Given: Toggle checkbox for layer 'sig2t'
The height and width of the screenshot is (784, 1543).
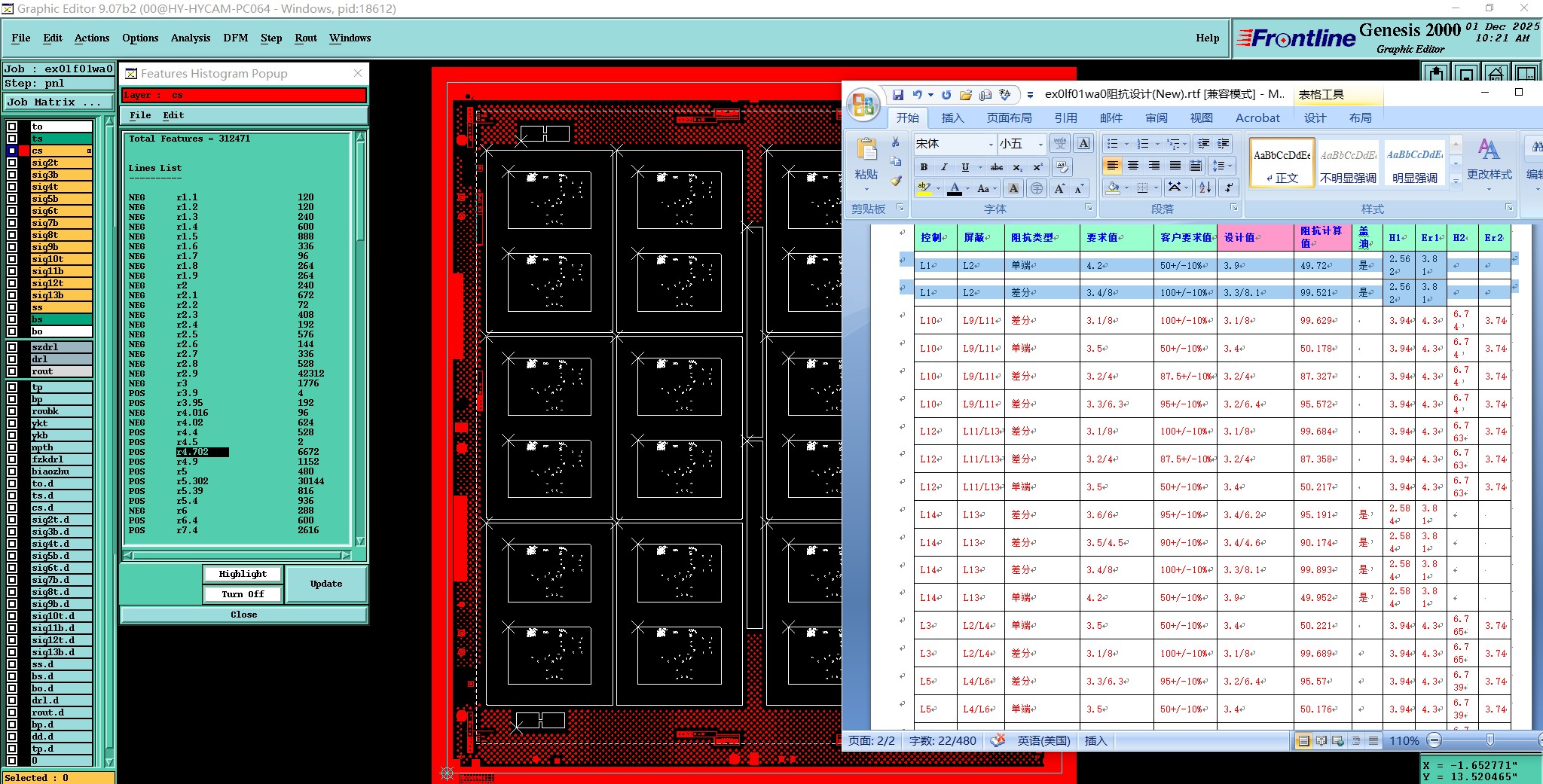Looking at the screenshot, I should [12, 163].
